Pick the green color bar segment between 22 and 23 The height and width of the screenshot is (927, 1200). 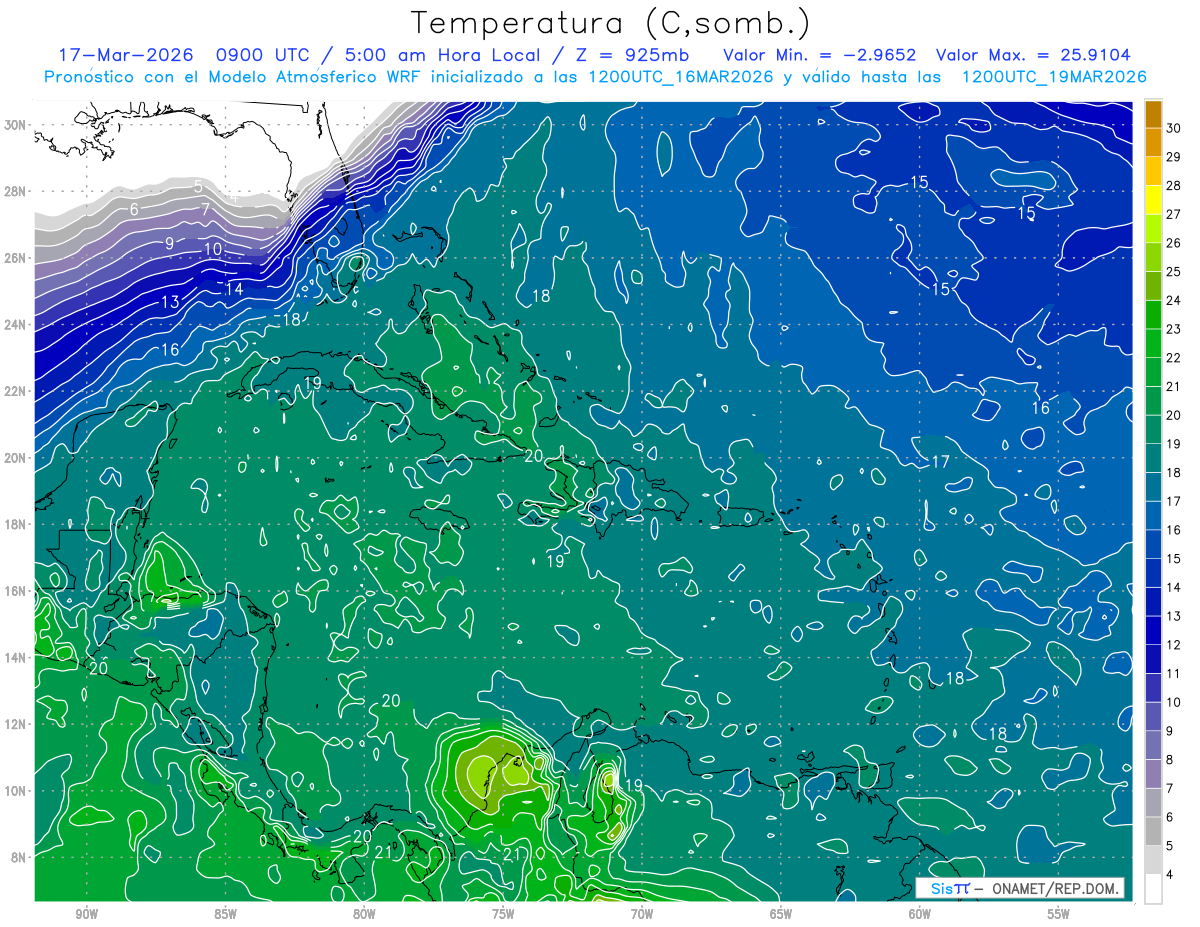pos(1153,344)
